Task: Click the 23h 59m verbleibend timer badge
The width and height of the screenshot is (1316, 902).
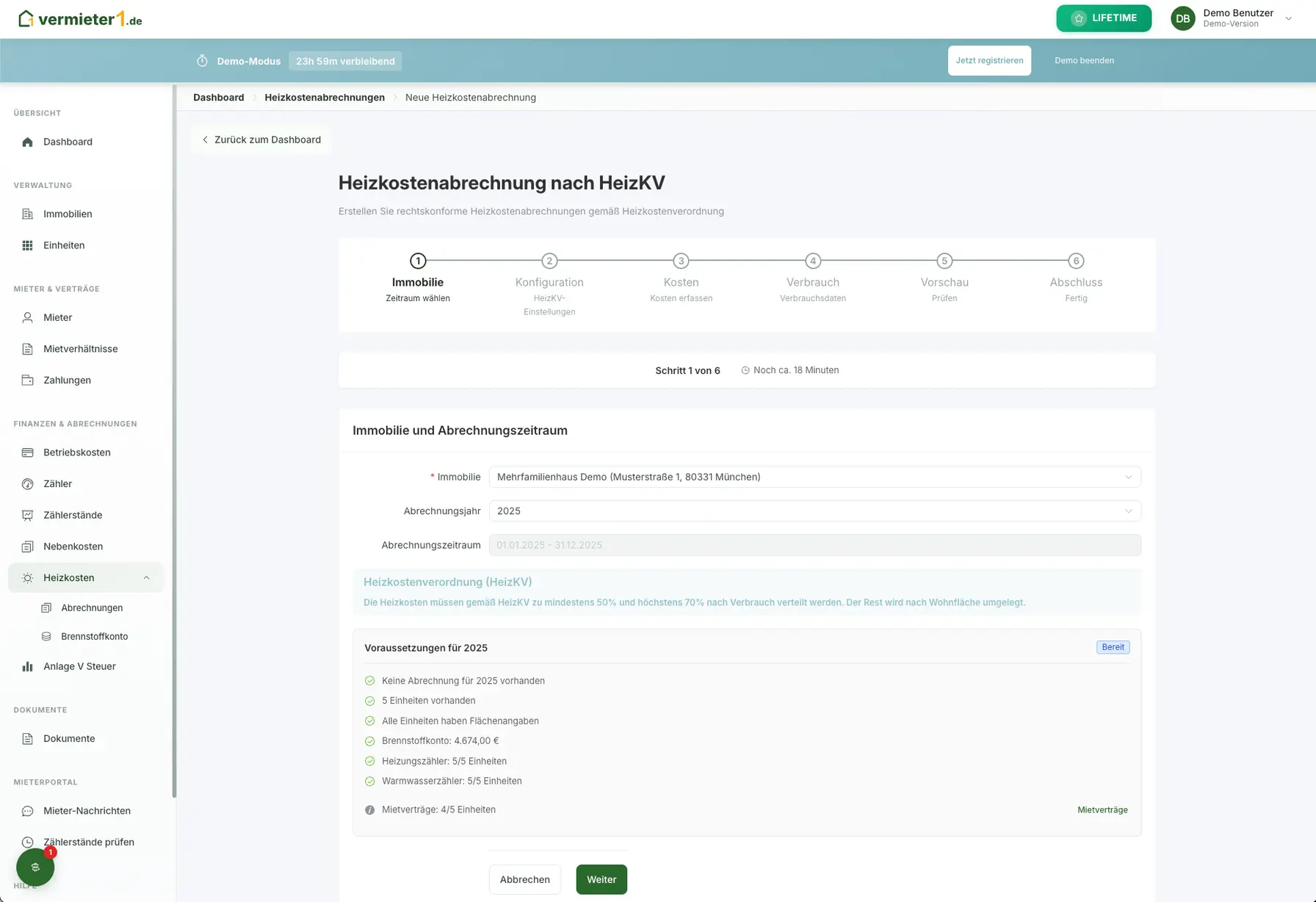Action: click(345, 61)
